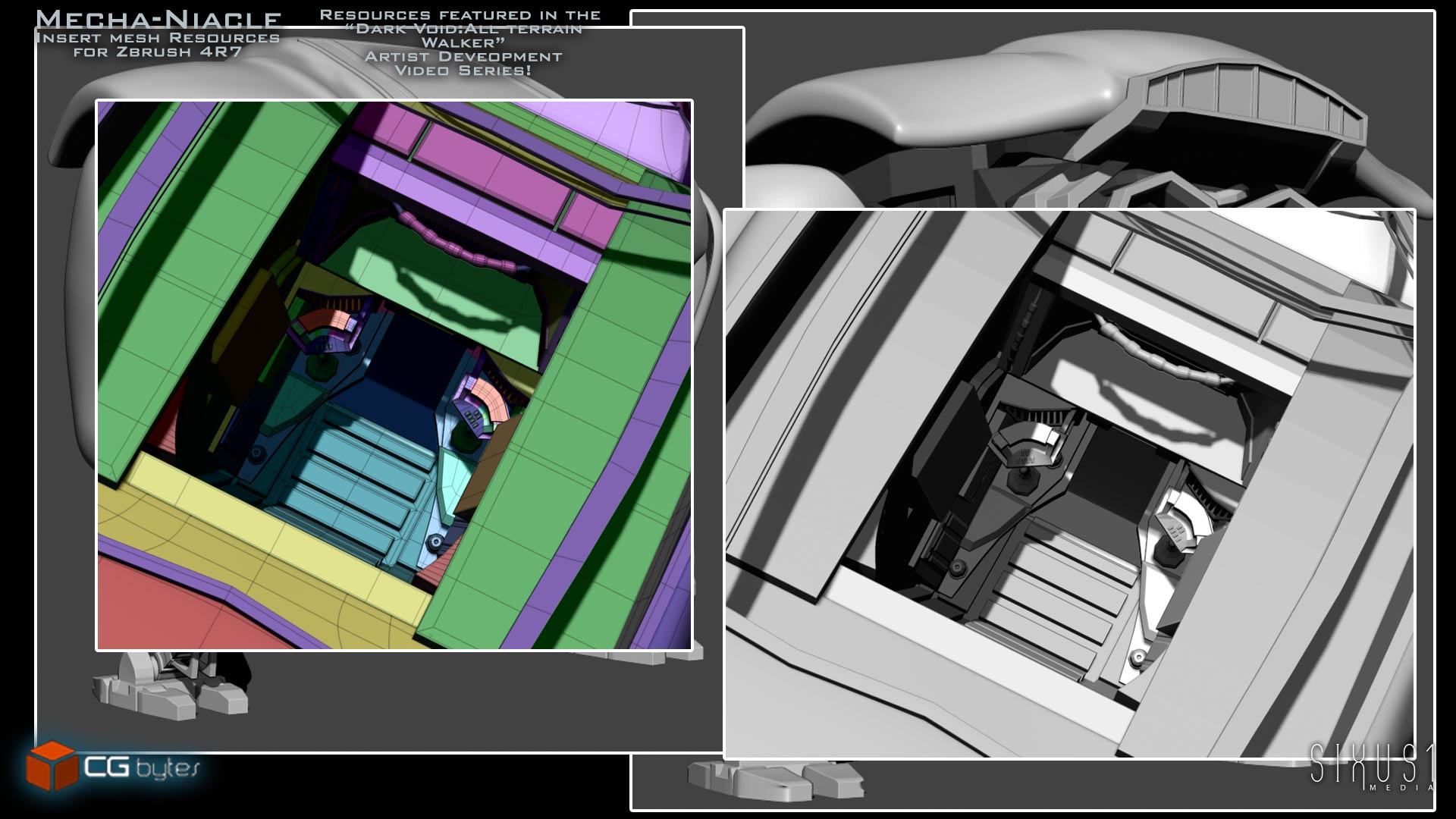Viewport: 1456px width, 819px height.
Task: Click the "Mecha-Niacle" title text
Action: point(158,19)
